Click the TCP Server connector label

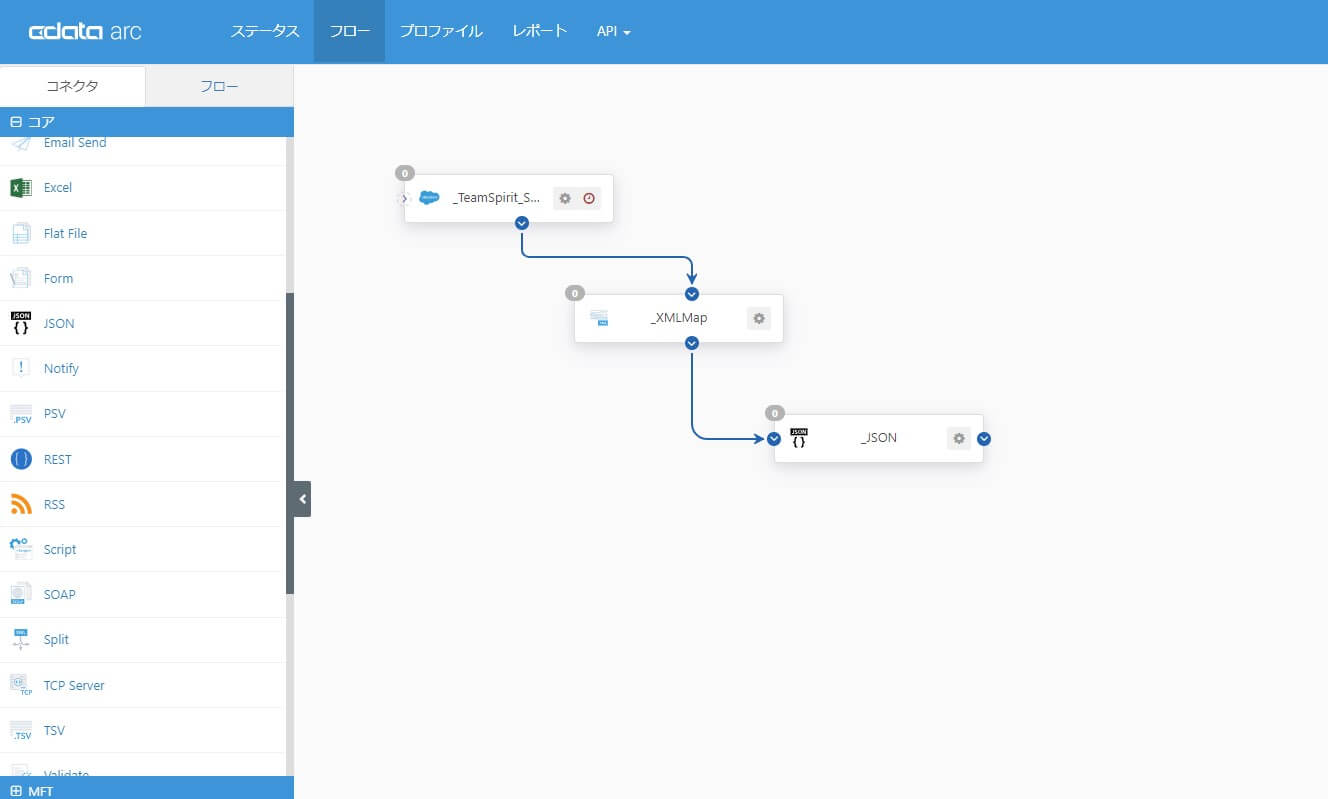pos(74,685)
